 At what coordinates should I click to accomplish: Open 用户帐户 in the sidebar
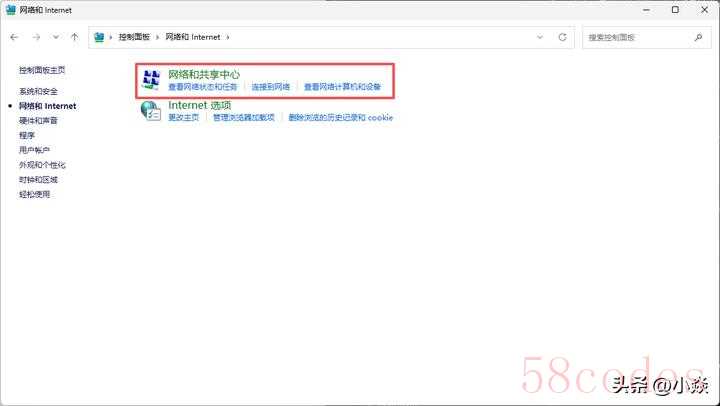tap(34, 150)
